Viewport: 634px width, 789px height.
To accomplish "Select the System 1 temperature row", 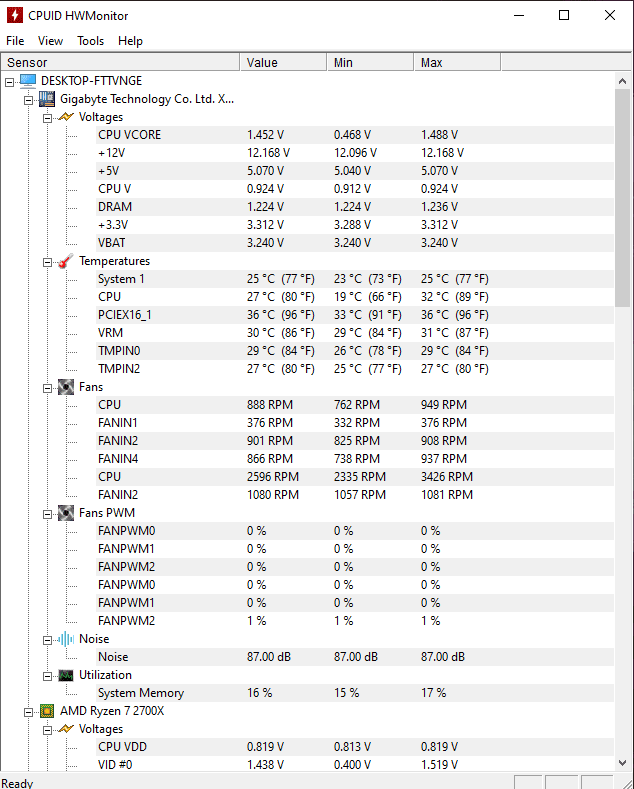I will coord(355,279).
